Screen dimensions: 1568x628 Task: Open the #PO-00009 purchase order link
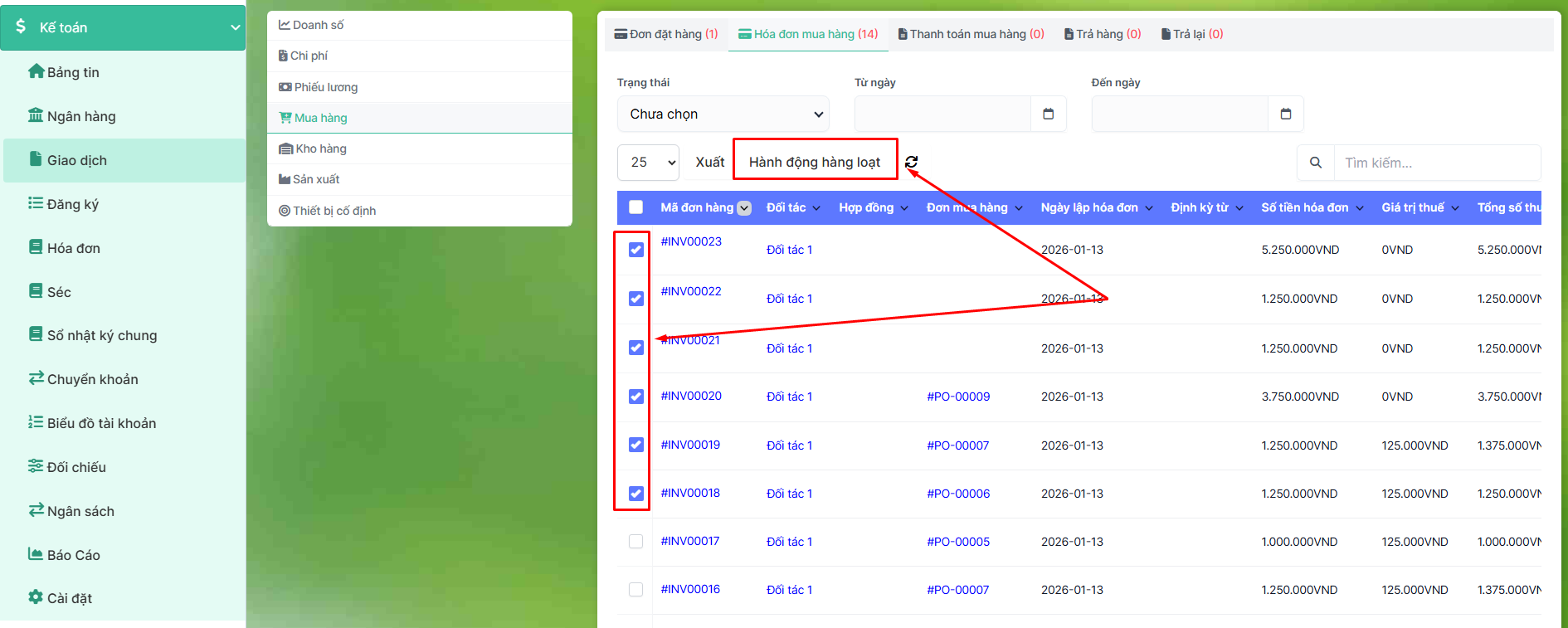click(x=958, y=397)
